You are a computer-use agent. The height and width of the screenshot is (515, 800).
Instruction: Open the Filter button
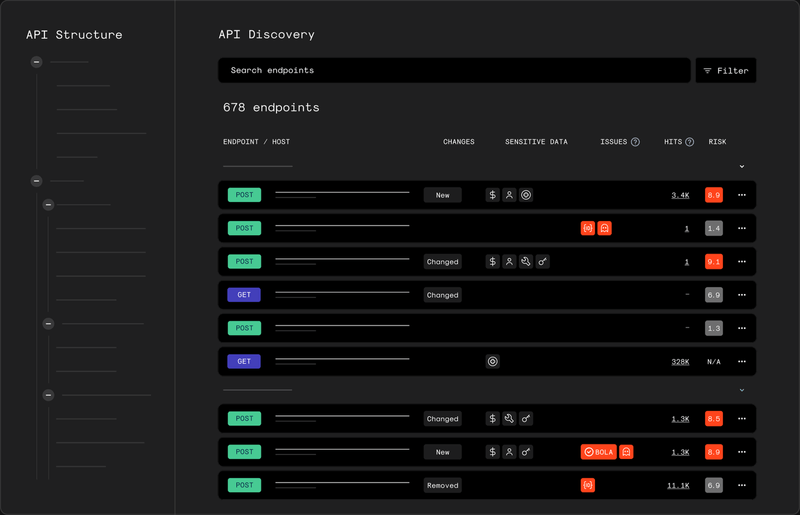coord(726,70)
